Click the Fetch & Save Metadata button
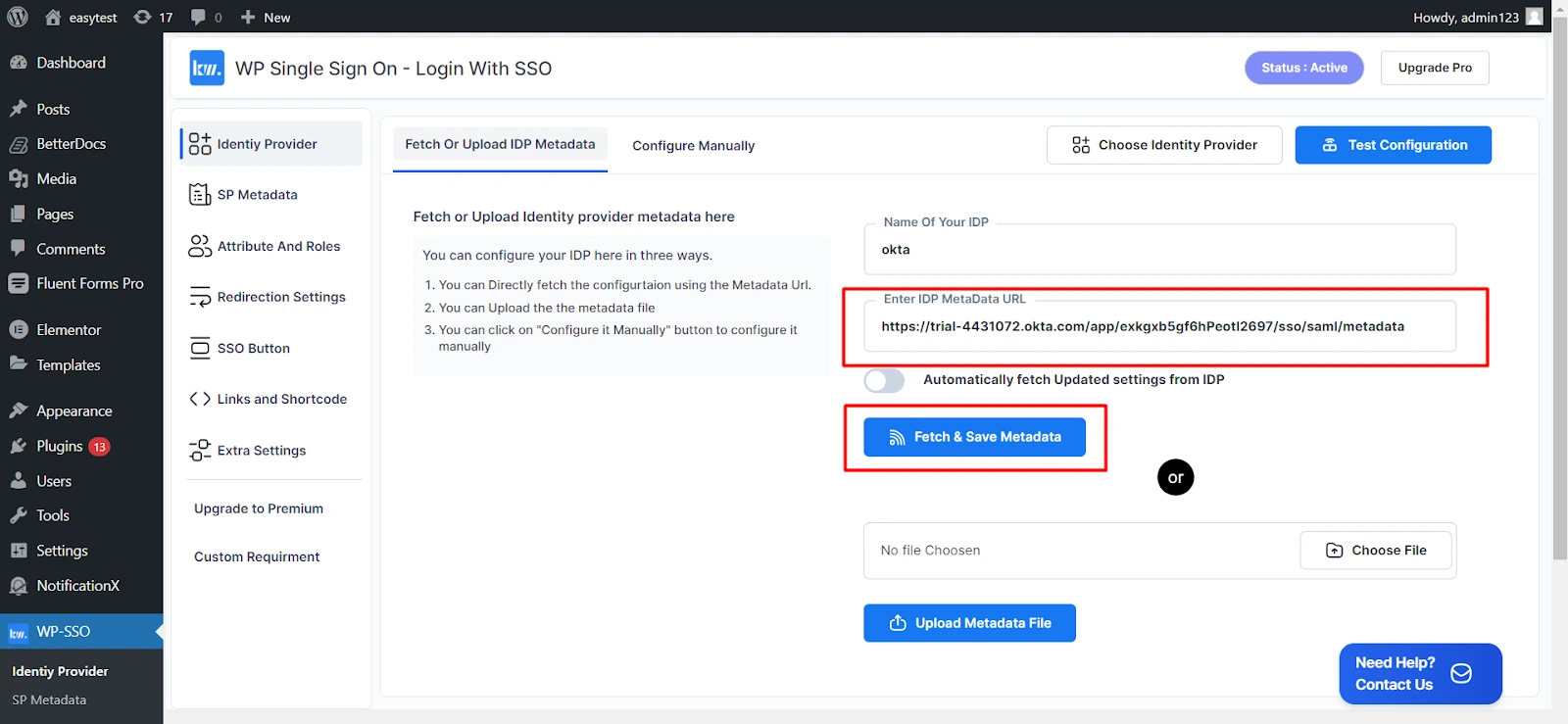1568x724 pixels. (974, 437)
